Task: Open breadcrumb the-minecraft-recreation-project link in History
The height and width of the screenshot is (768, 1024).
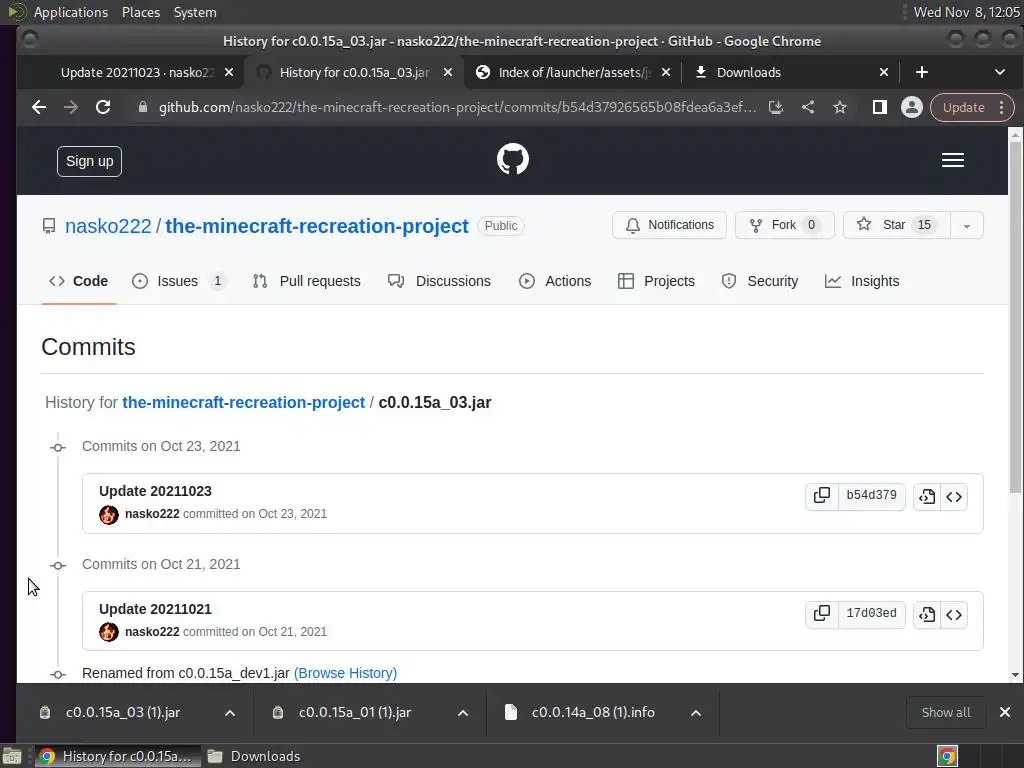Action: click(244, 402)
